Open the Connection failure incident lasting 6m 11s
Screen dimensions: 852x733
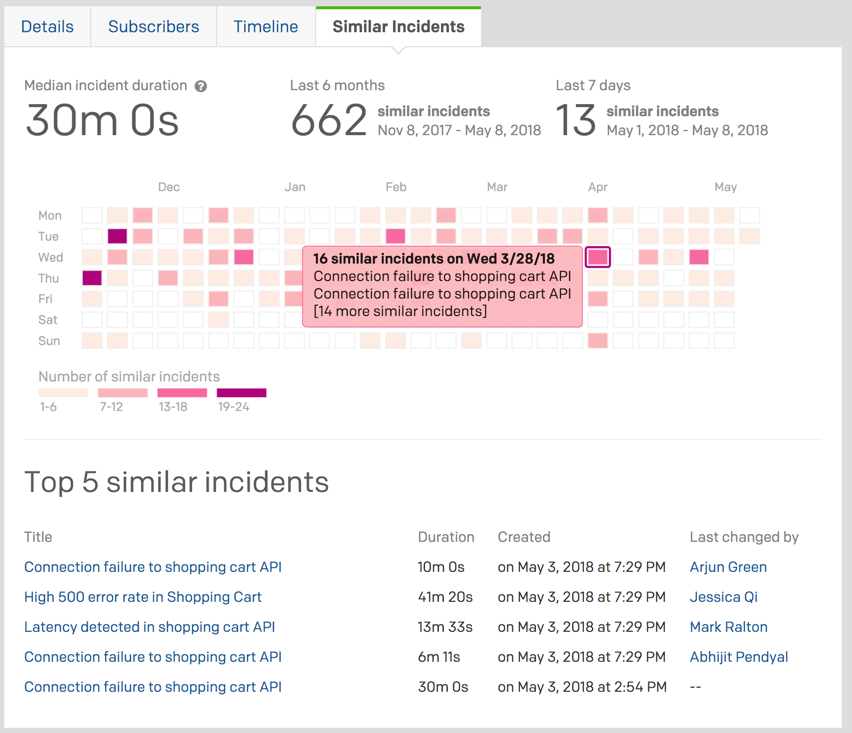click(x=153, y=657)
